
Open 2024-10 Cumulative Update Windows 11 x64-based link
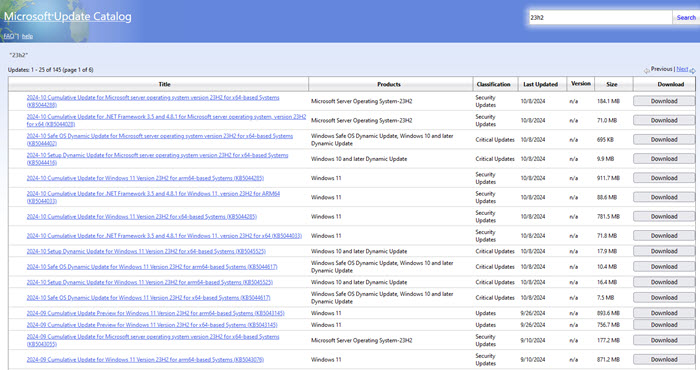142,216
